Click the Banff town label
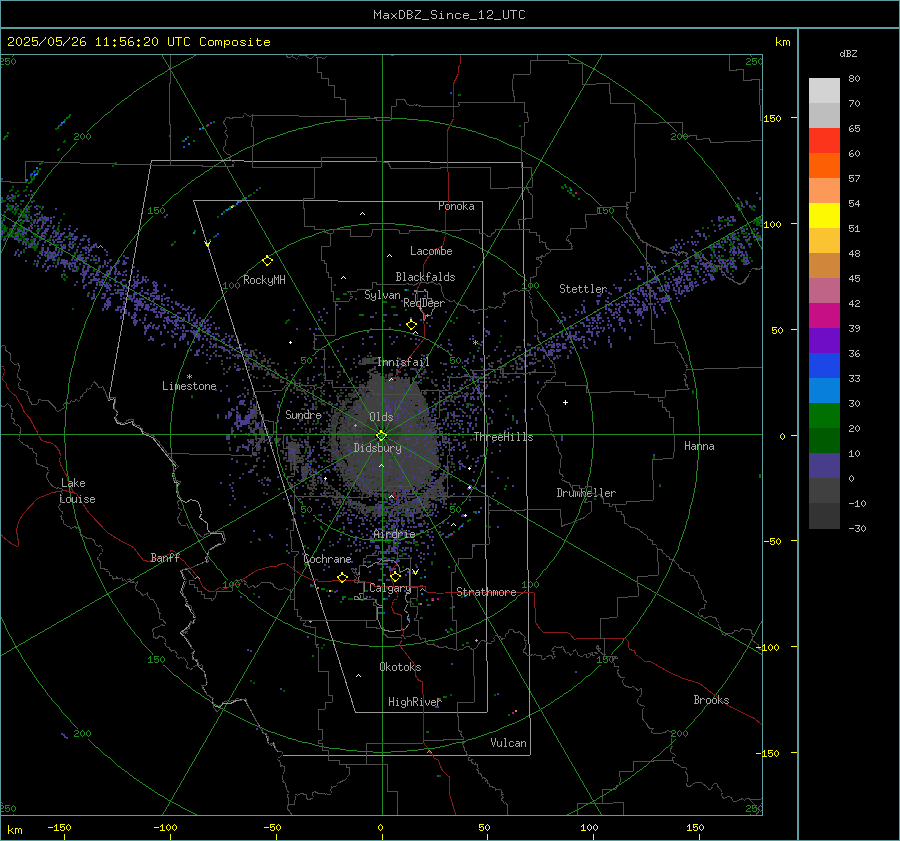The width and height of the screenshot is (900, 841). point(165,557)
